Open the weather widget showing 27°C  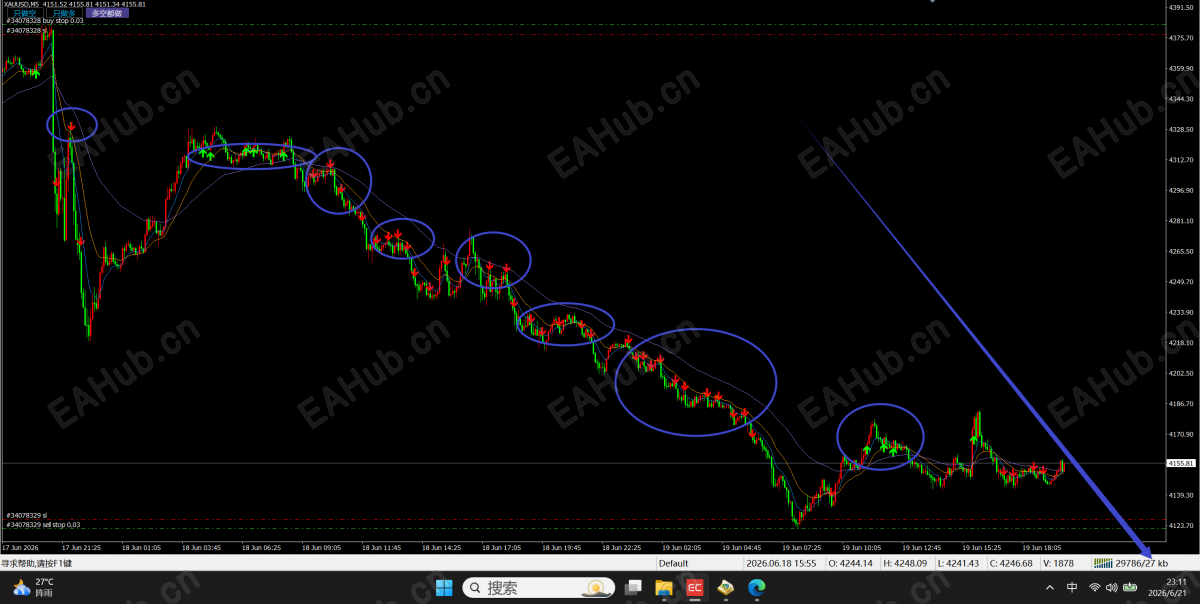(35, 587)
